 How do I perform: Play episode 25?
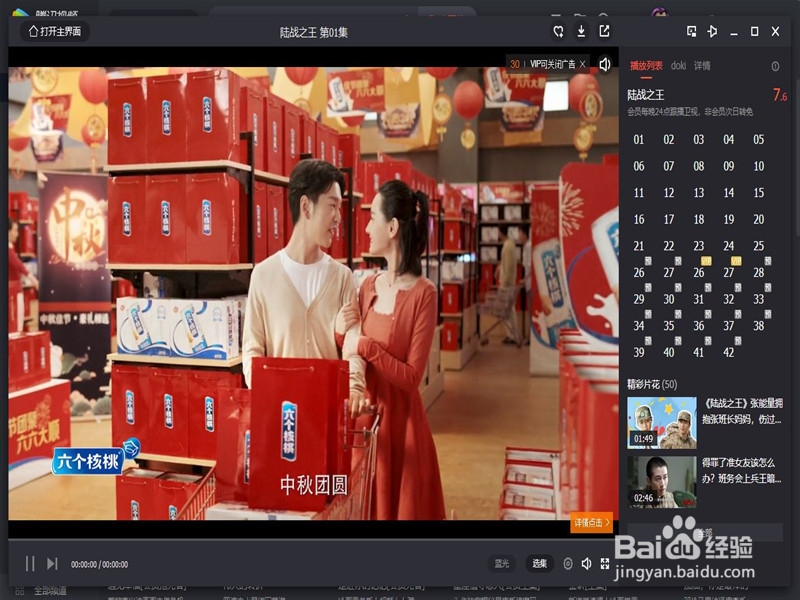click(x=759, y=246)
